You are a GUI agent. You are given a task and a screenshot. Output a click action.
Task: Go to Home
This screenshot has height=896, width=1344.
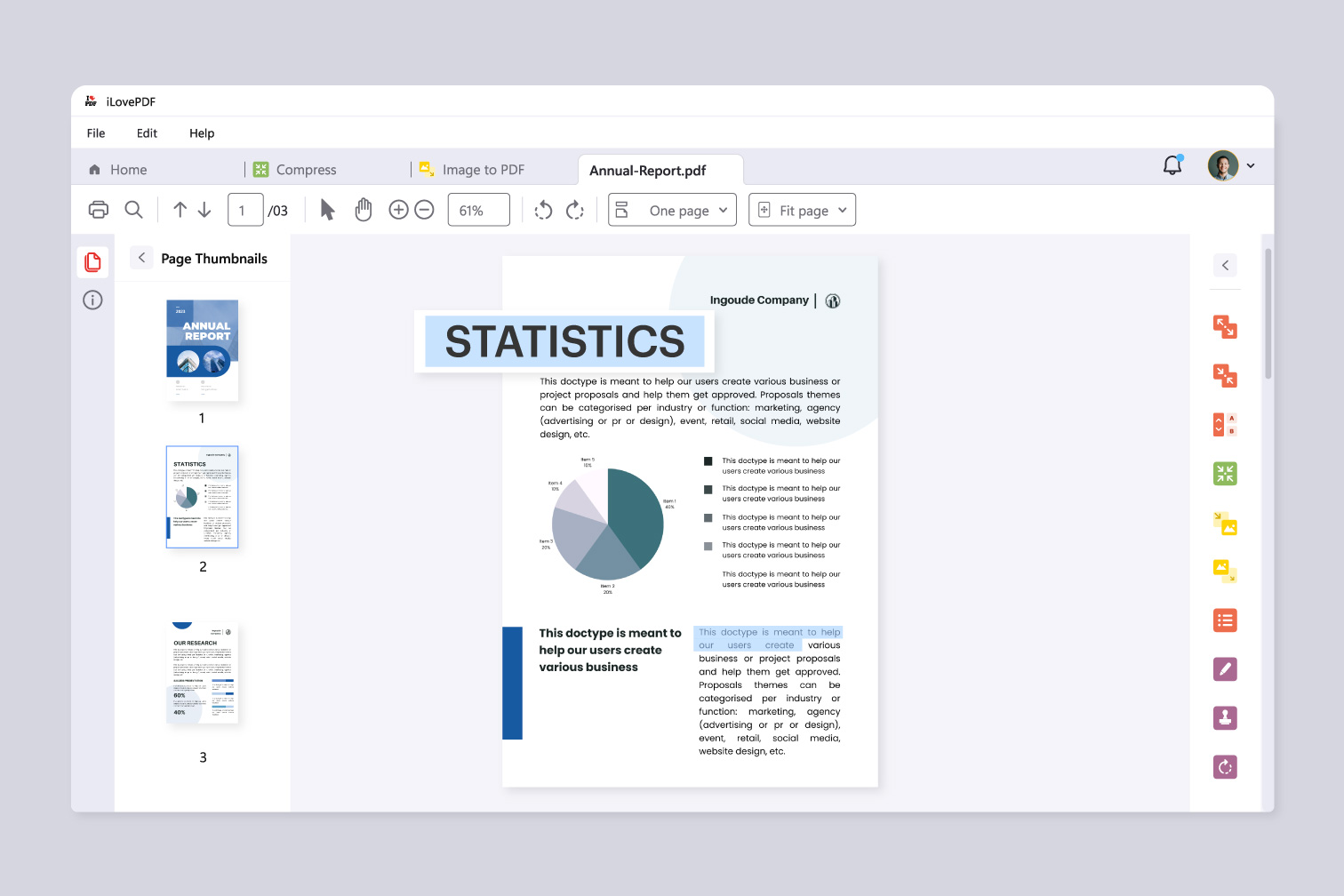click(116, 169)
